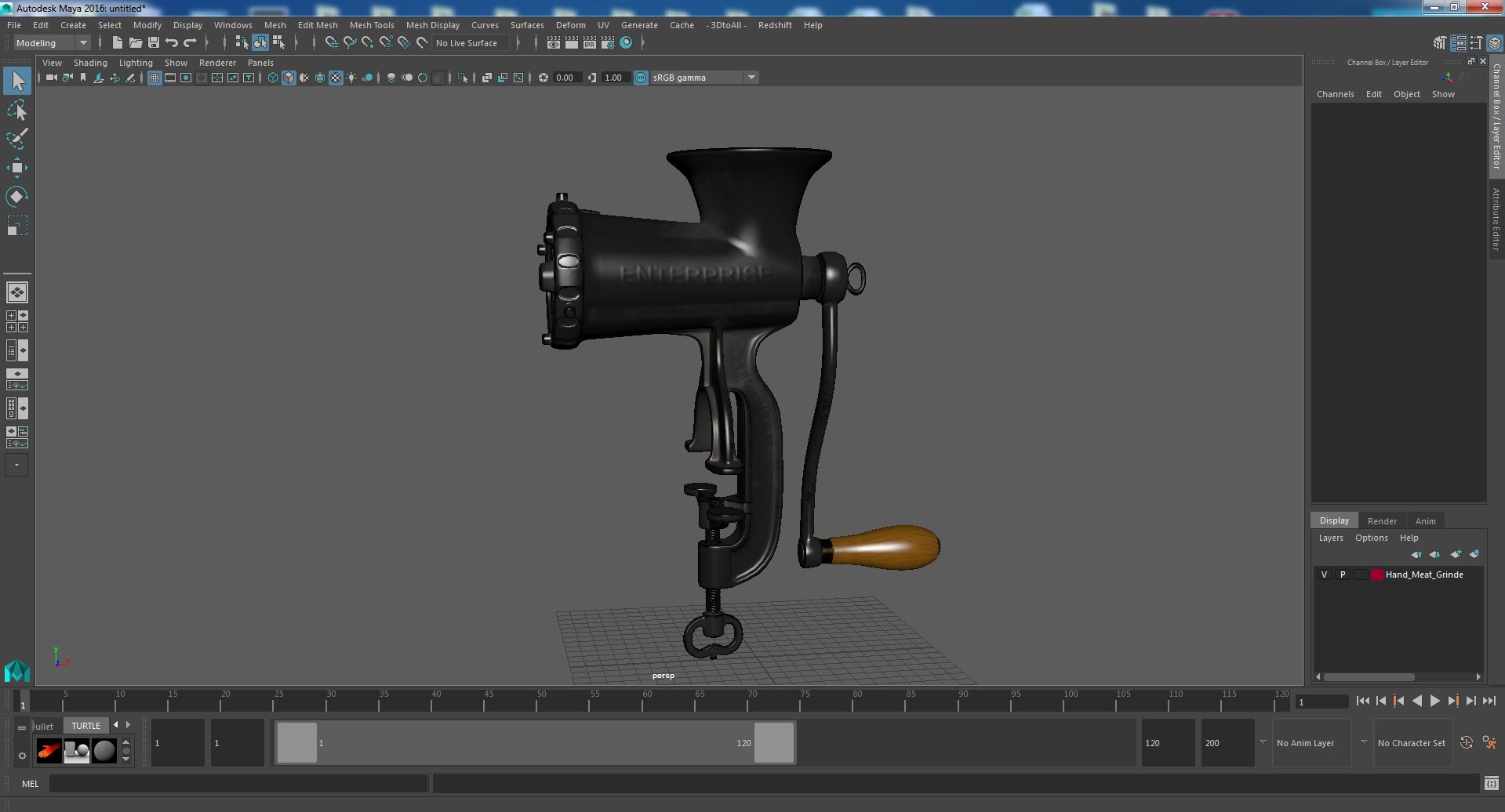Select the TURTLE shelf tab

pyautogui.click(x=86, y=726)
